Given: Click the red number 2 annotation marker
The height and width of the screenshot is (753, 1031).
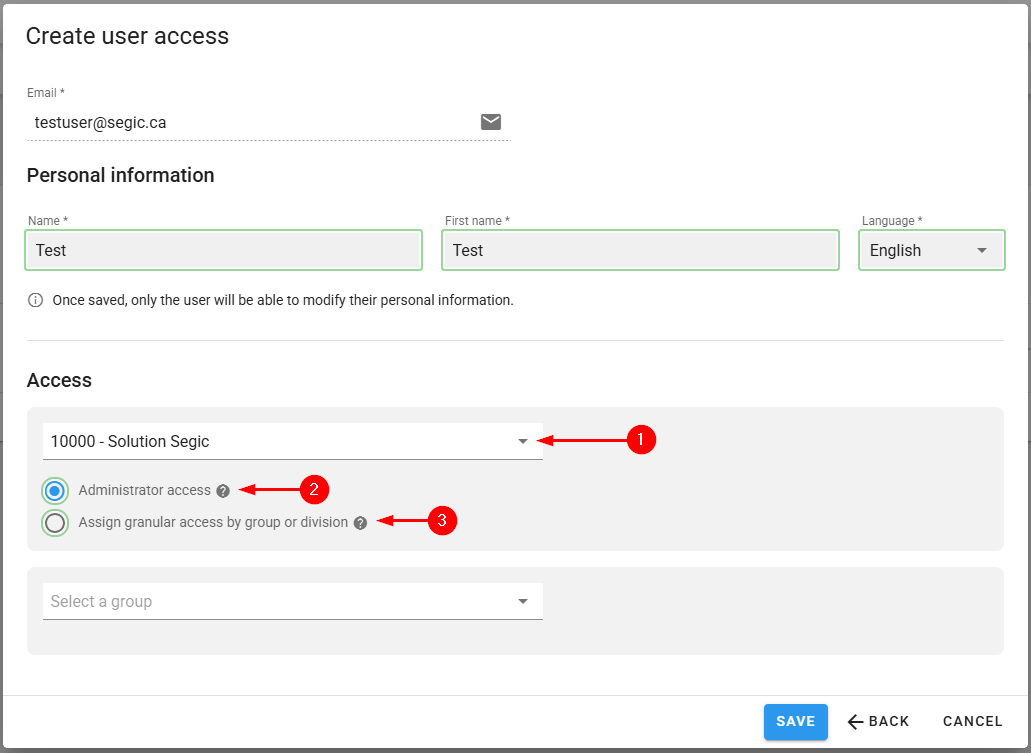Looking at the screenshot, I should point(314,489).
